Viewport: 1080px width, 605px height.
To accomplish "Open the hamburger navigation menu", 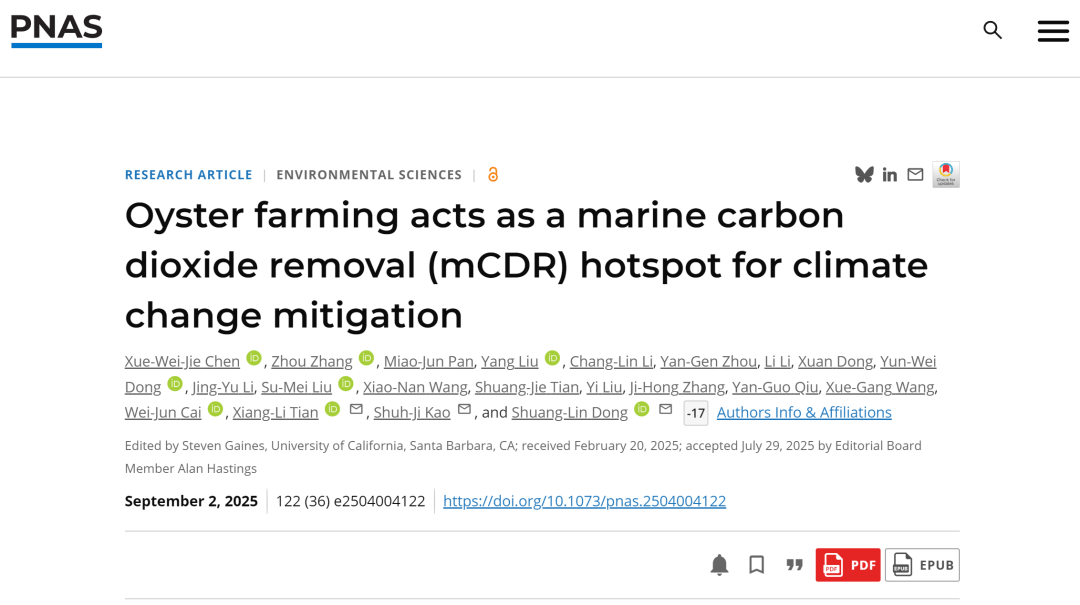I will tap(1053, 31).
